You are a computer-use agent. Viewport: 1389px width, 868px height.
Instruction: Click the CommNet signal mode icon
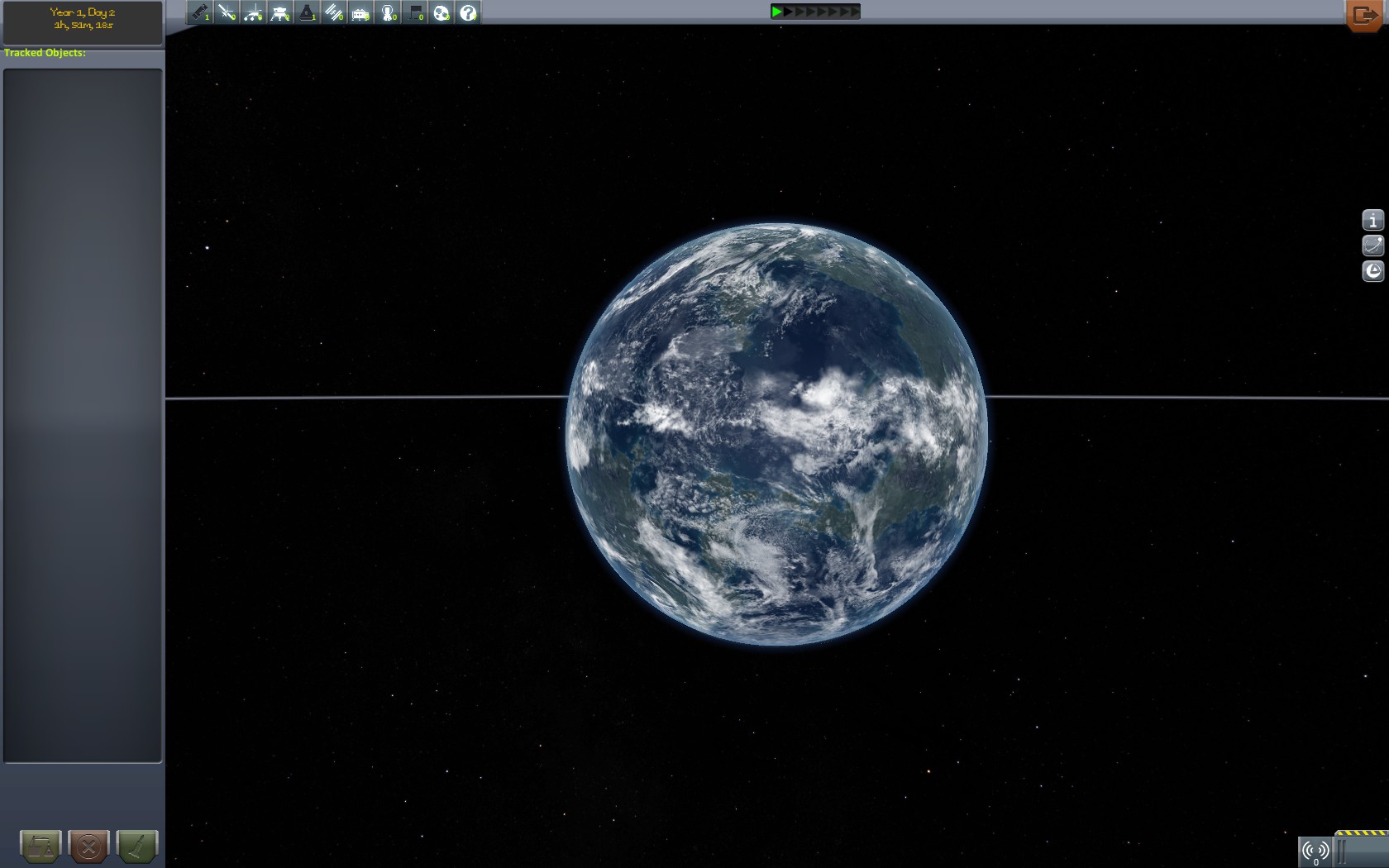[x=1315, y=851]
